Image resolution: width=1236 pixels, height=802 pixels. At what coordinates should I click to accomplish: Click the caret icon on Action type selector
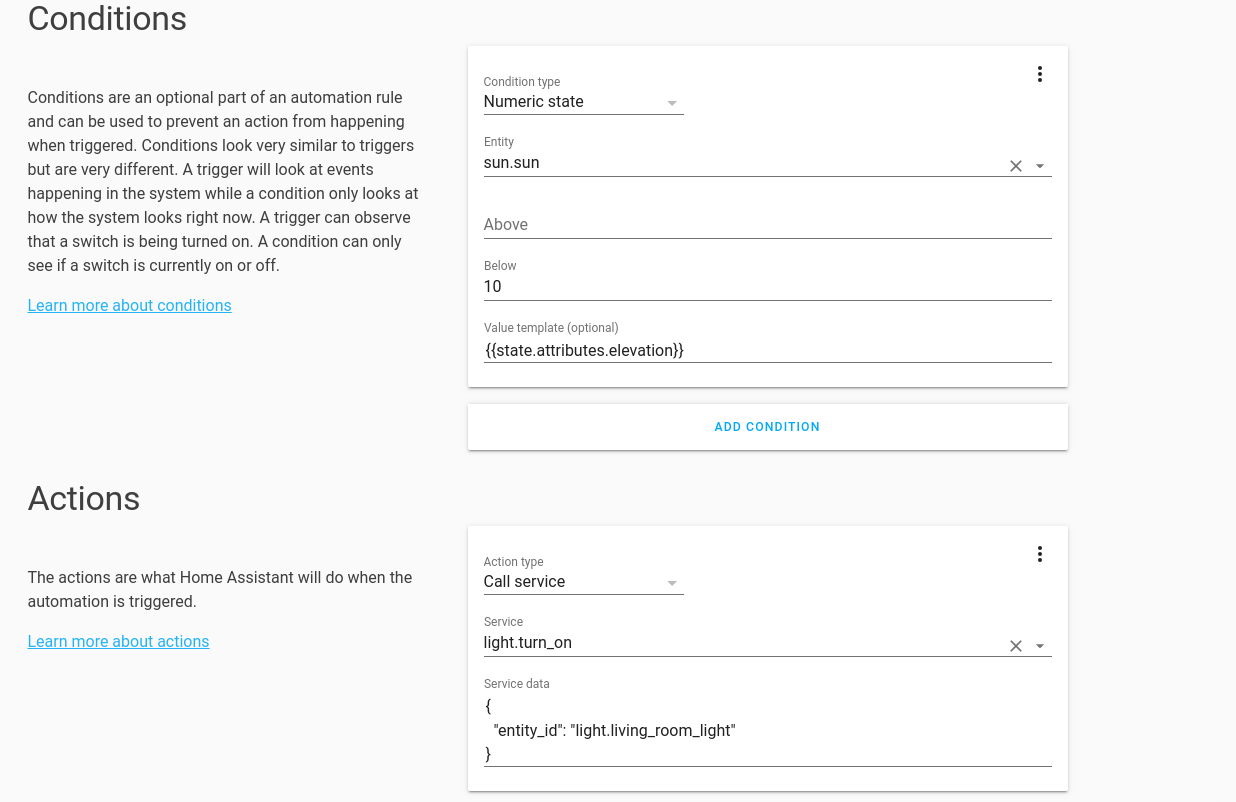pos(672,582)
